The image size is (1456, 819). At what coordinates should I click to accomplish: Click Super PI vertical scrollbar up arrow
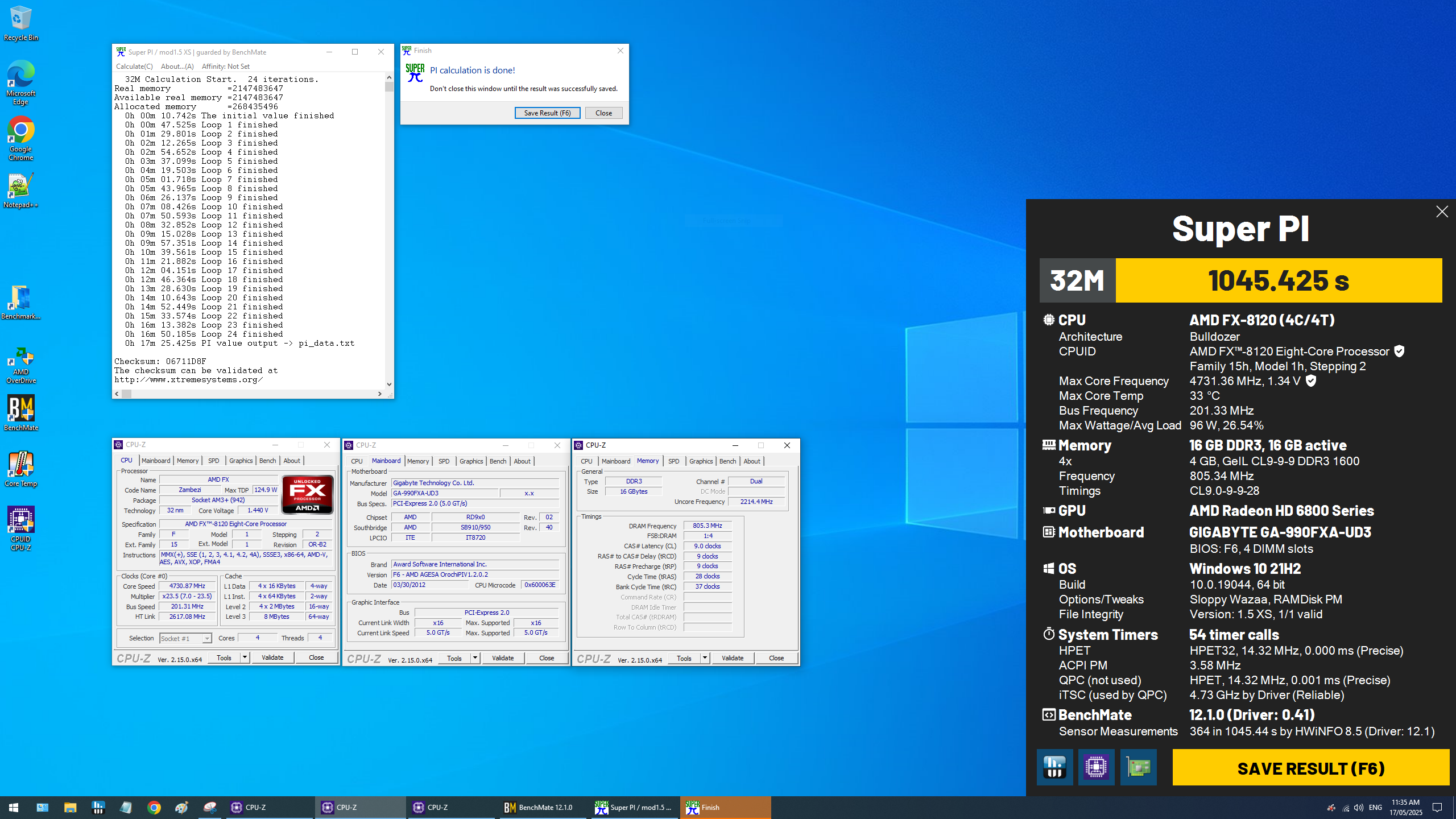[x=389, y=77]
